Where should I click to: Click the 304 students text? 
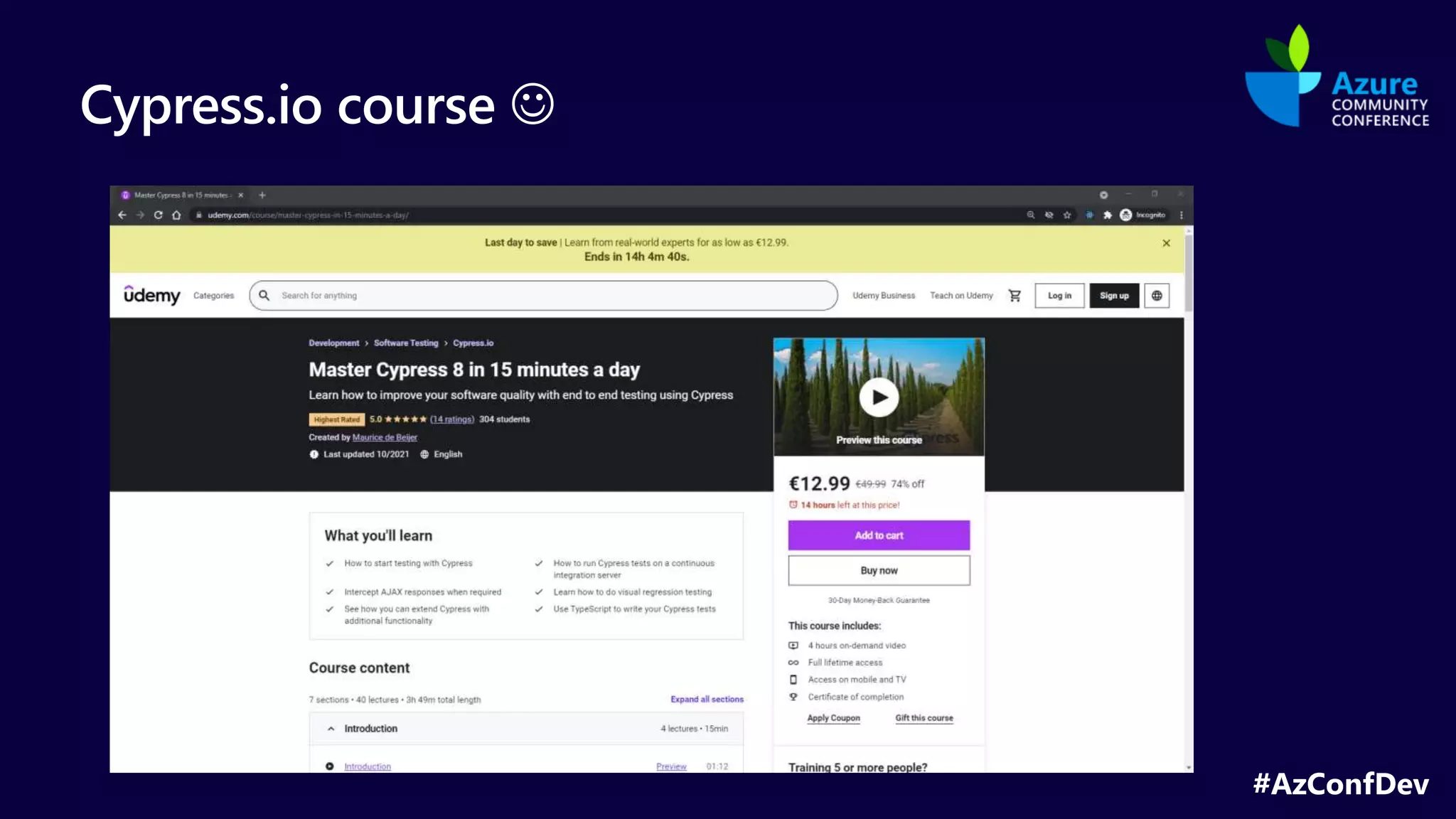(504, 419)
